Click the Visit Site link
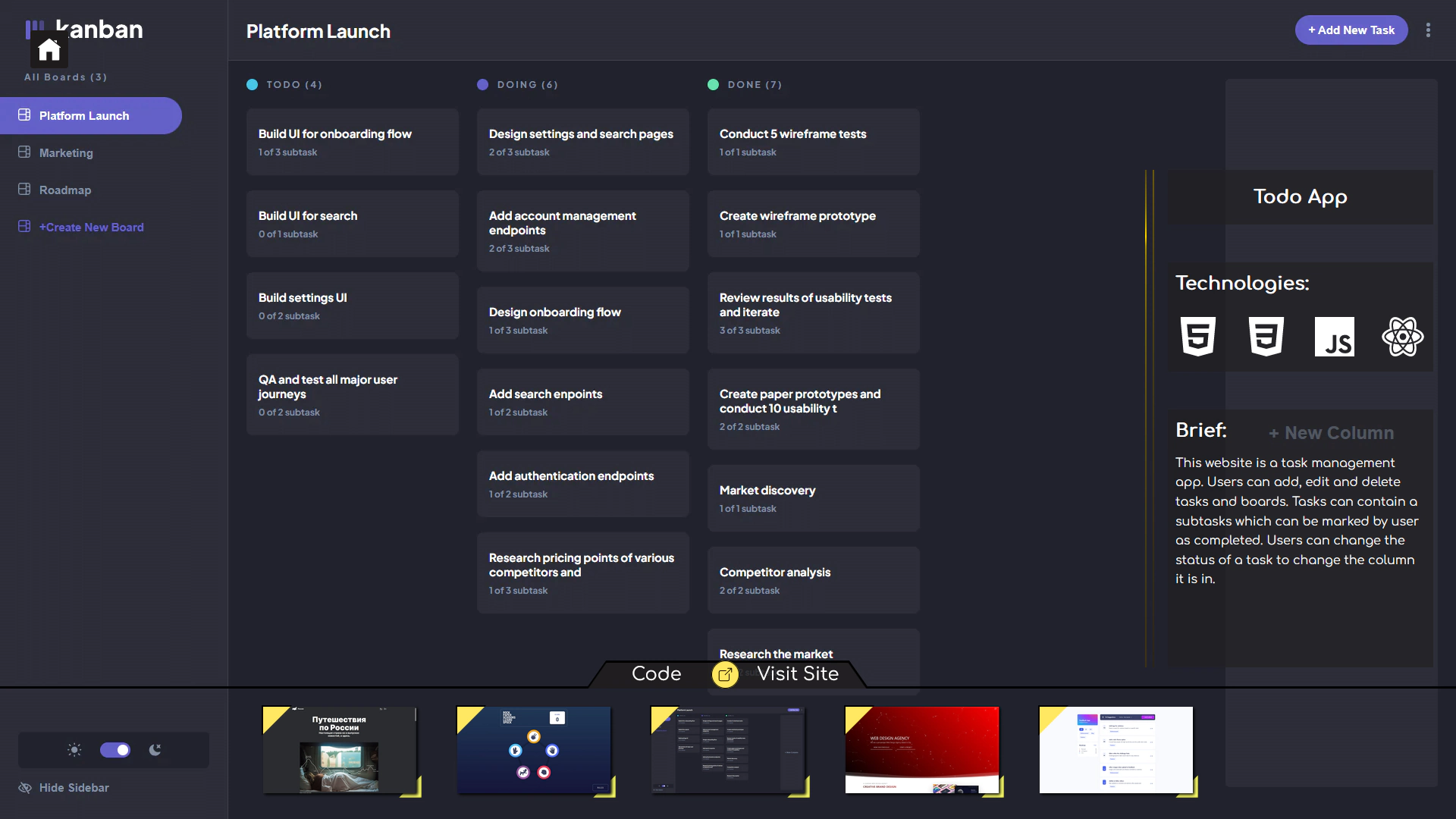The width and height of the screenshot is (1456, 819). [x=798, y=674]
